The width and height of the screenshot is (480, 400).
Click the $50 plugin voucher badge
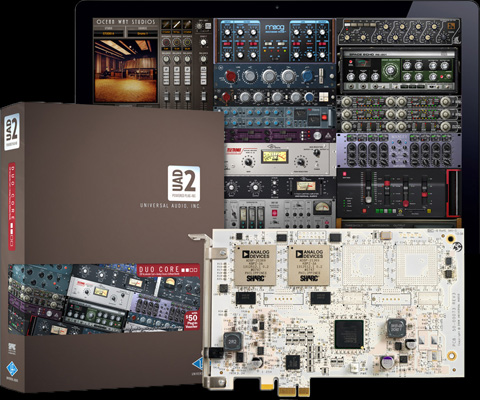(191, 321)
